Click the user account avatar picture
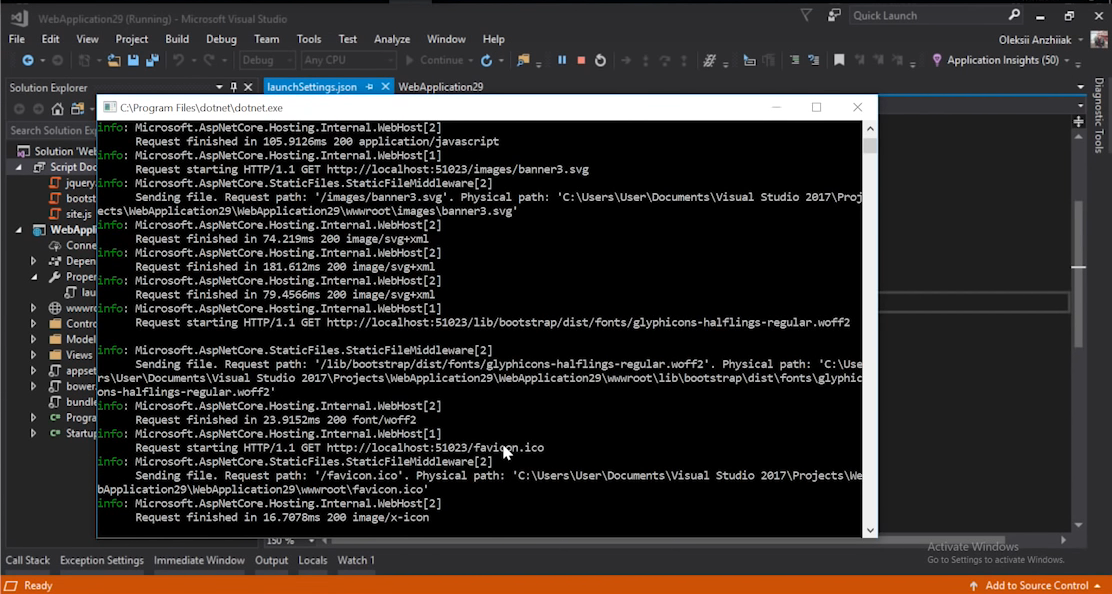 pos(1101,40)
